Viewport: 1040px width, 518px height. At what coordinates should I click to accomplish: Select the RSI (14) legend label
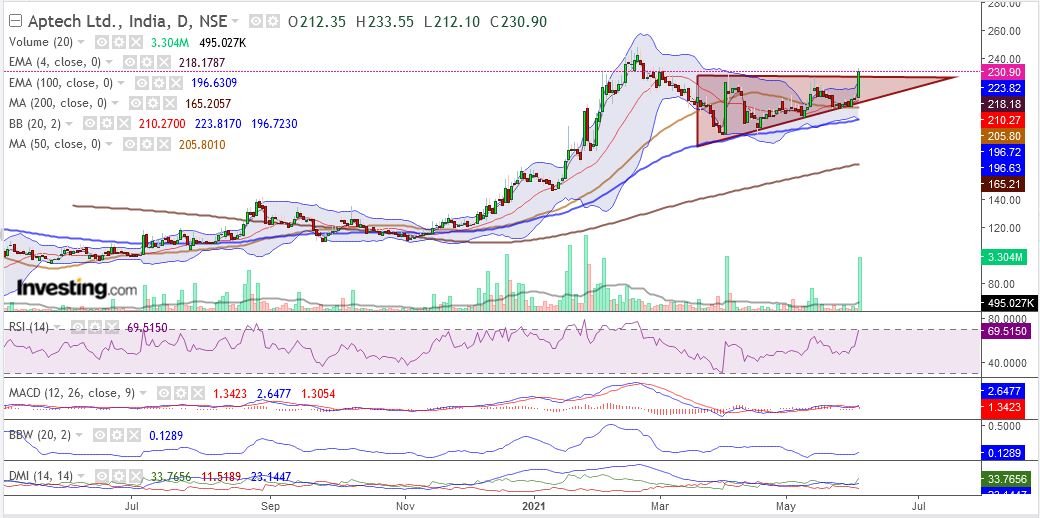click(x=29, y=327)
